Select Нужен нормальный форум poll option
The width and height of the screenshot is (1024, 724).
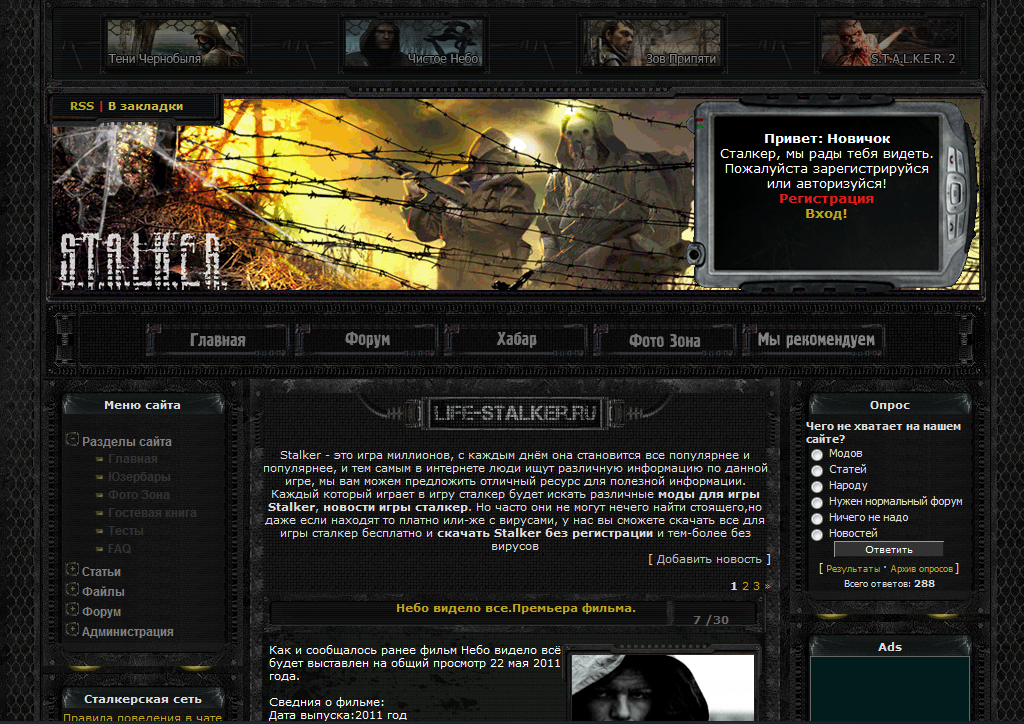(816, 503)
